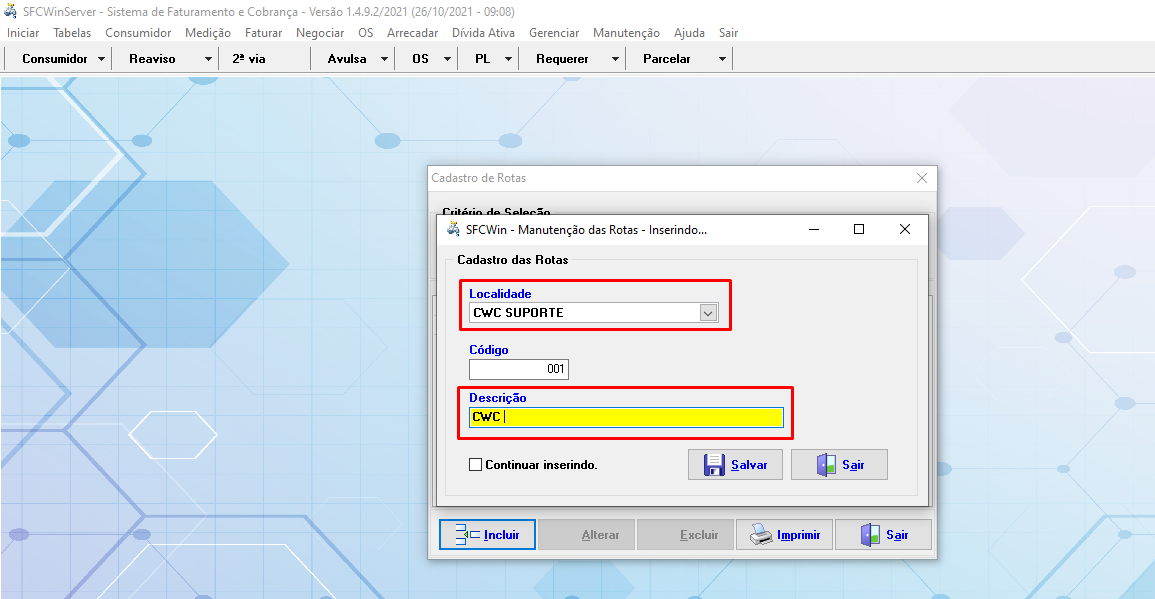This screenshot has height=599, width=1155.
Task: Open the Dívida Ativa menu
Action: pyautogui.click(x=483, y=33)
